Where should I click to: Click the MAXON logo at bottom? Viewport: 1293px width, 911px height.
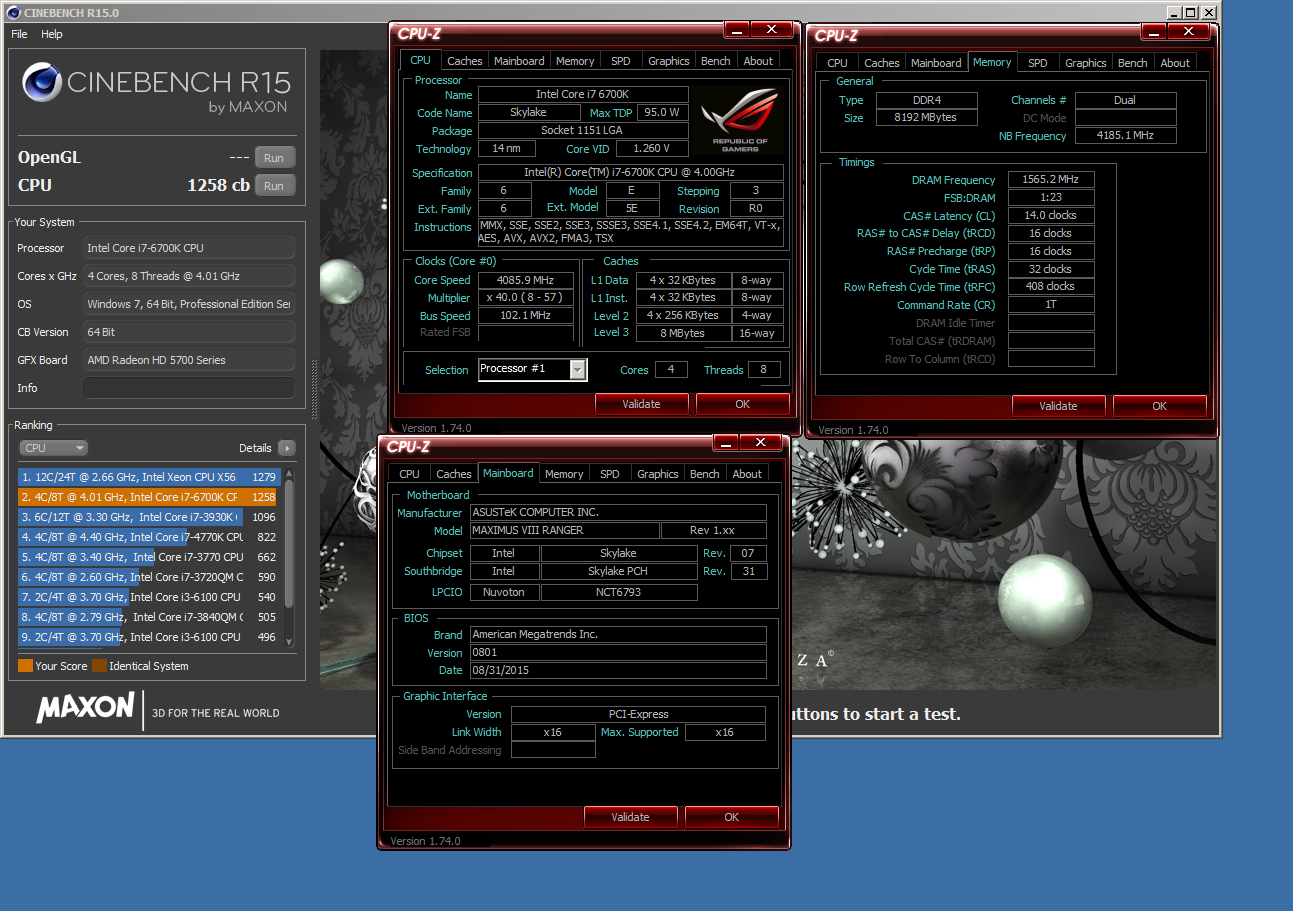coord(86,708)
